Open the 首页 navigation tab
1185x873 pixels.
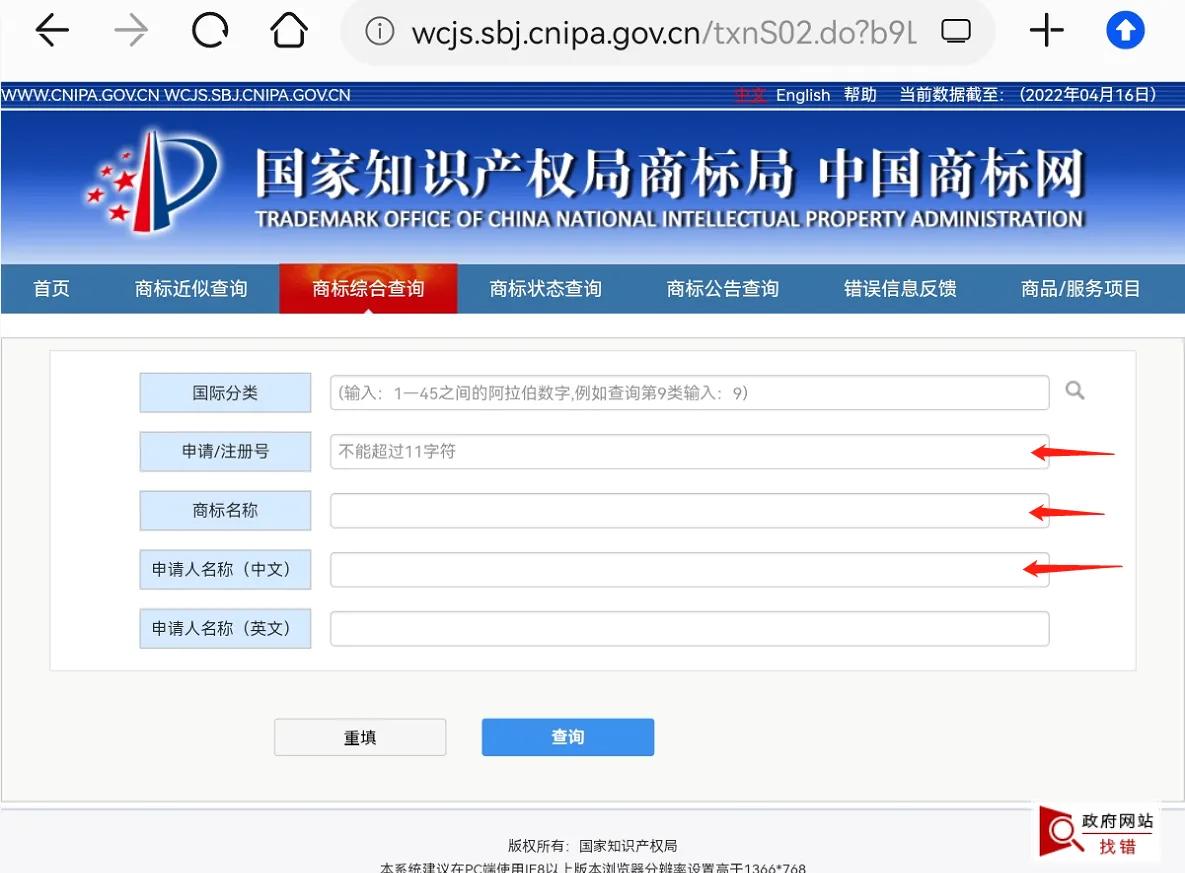click(x=51, y=289)
